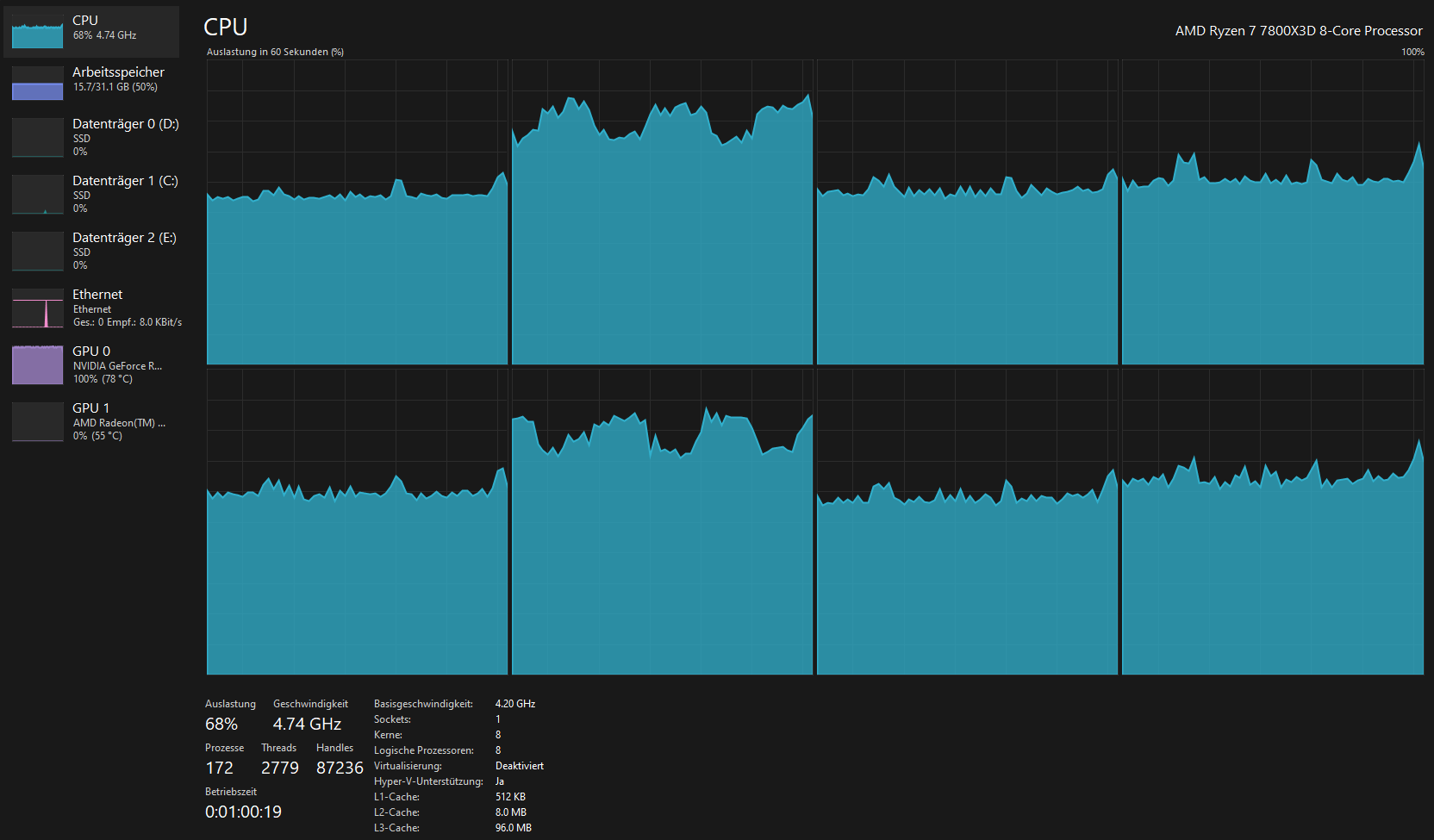Image resolution: width=1434 pixels, height=840 pixels.
Task: Open Datenträger 1 (C:) statistics
Action: (125, 193)
